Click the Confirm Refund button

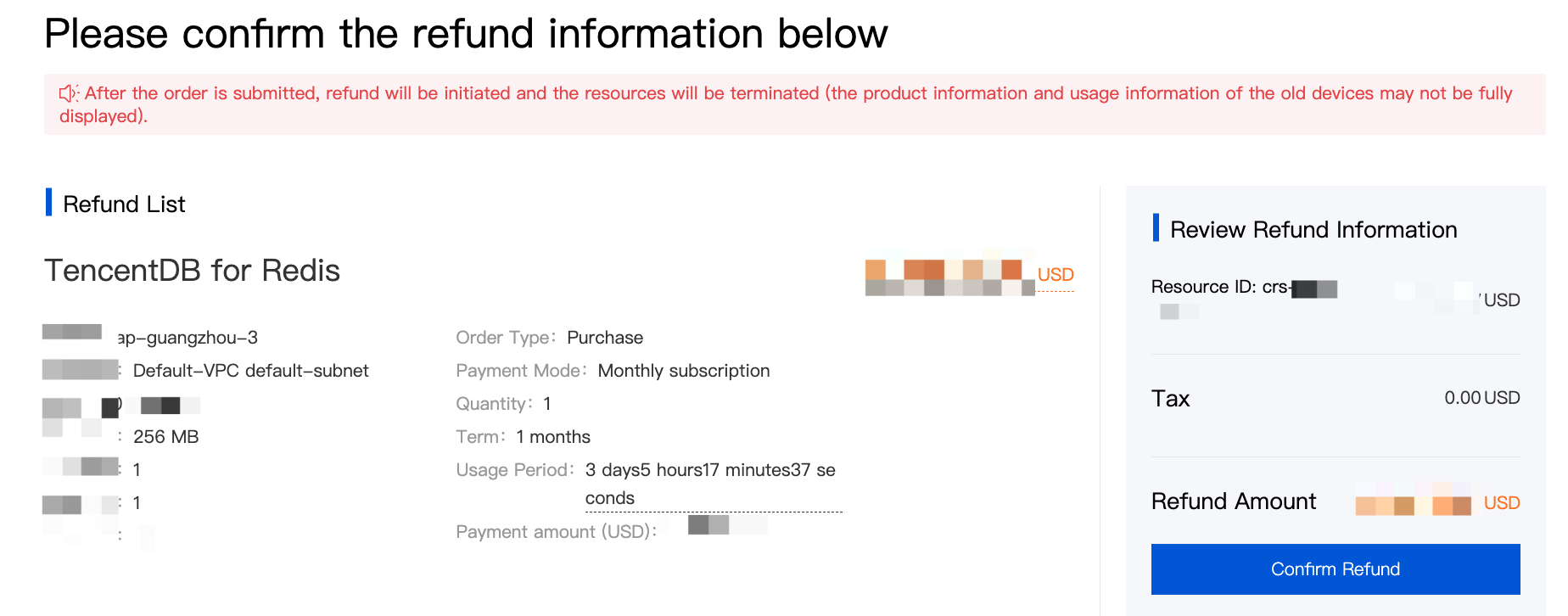pos(1335,568)
